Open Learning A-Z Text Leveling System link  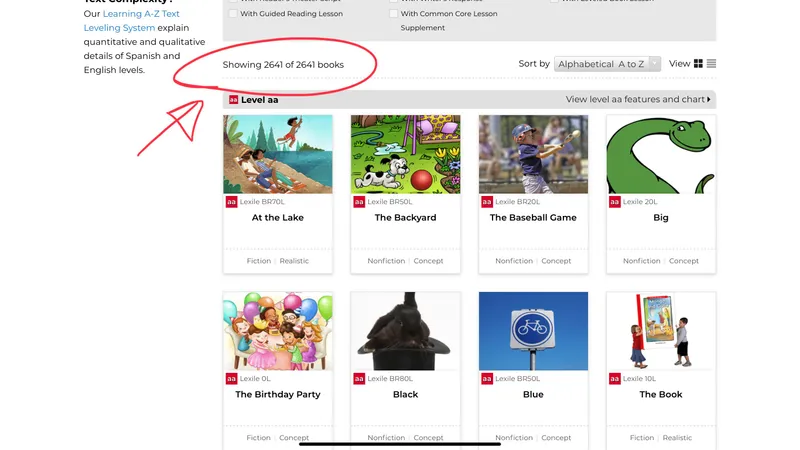point(132,20)
